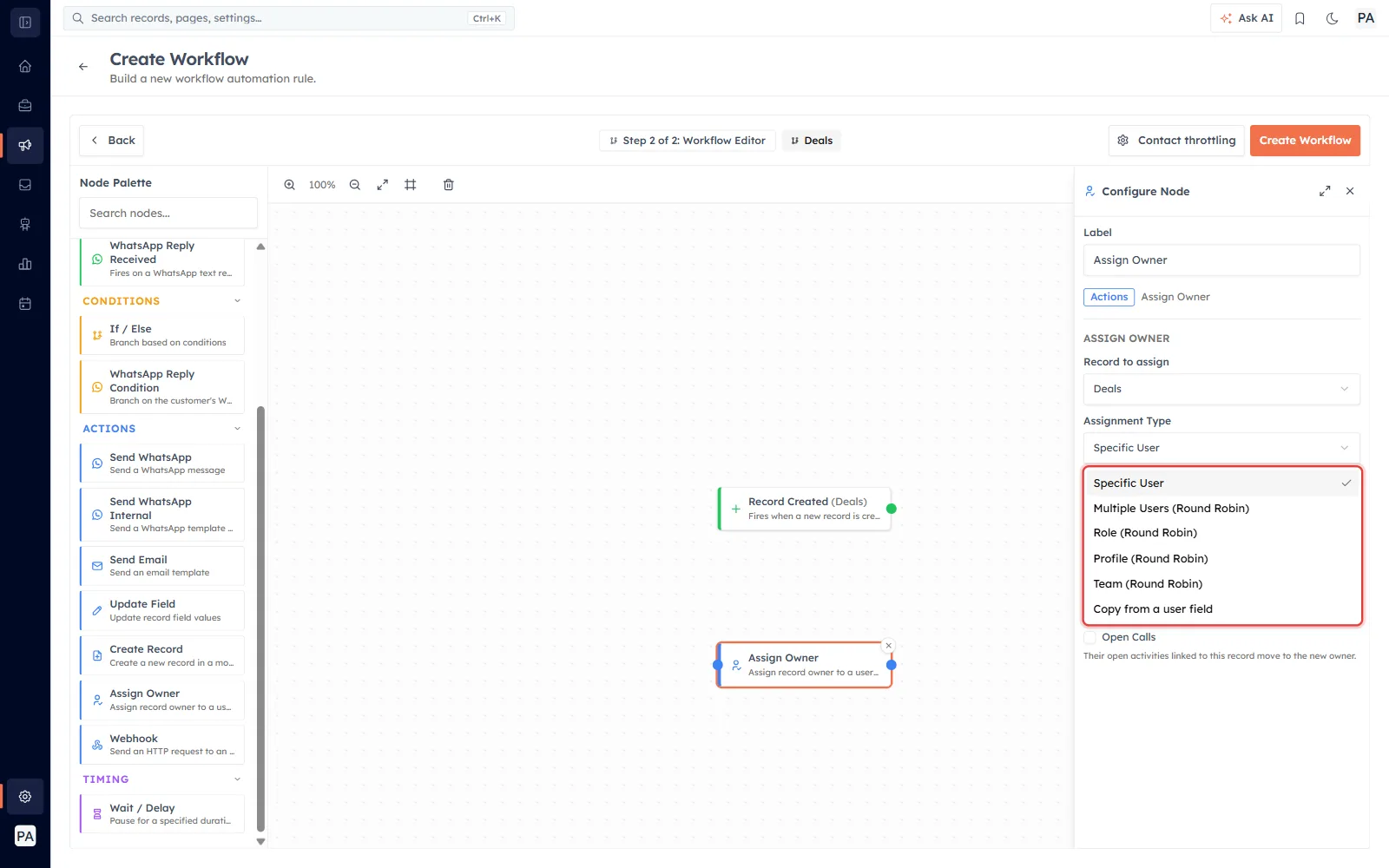Image resolution: width=1389 pixels, height=868 pixels.
Task: Open the briefcase icon in sidebar
Action: point(25,106)
